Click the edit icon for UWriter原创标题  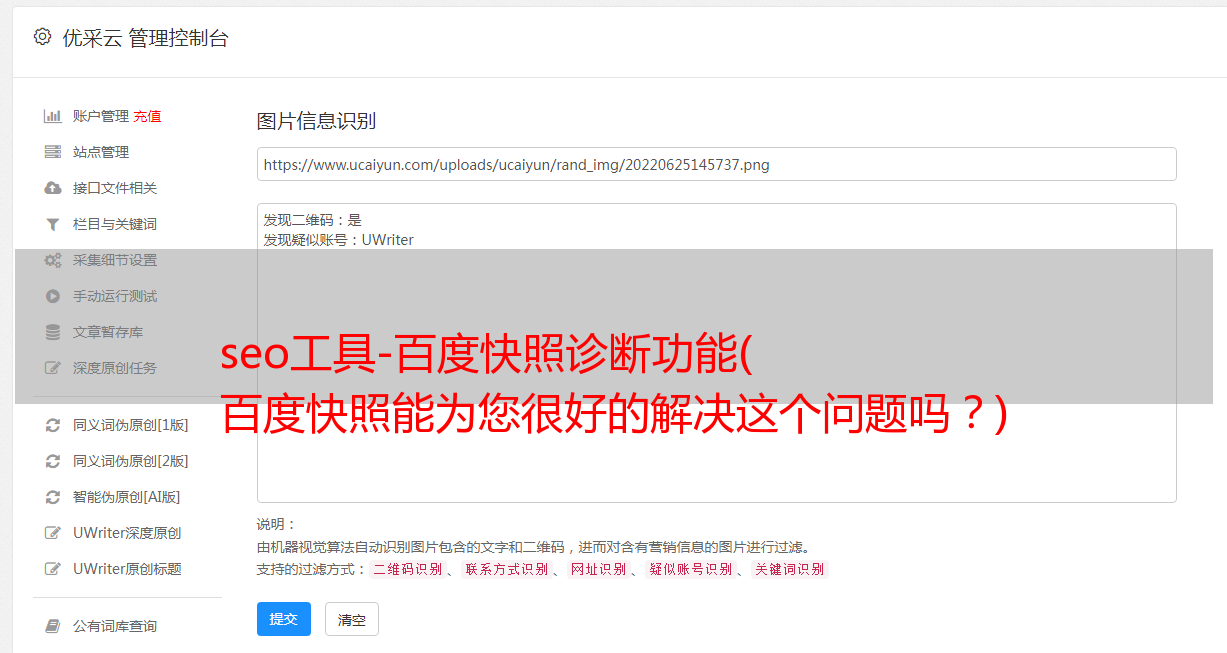[53, 569]
